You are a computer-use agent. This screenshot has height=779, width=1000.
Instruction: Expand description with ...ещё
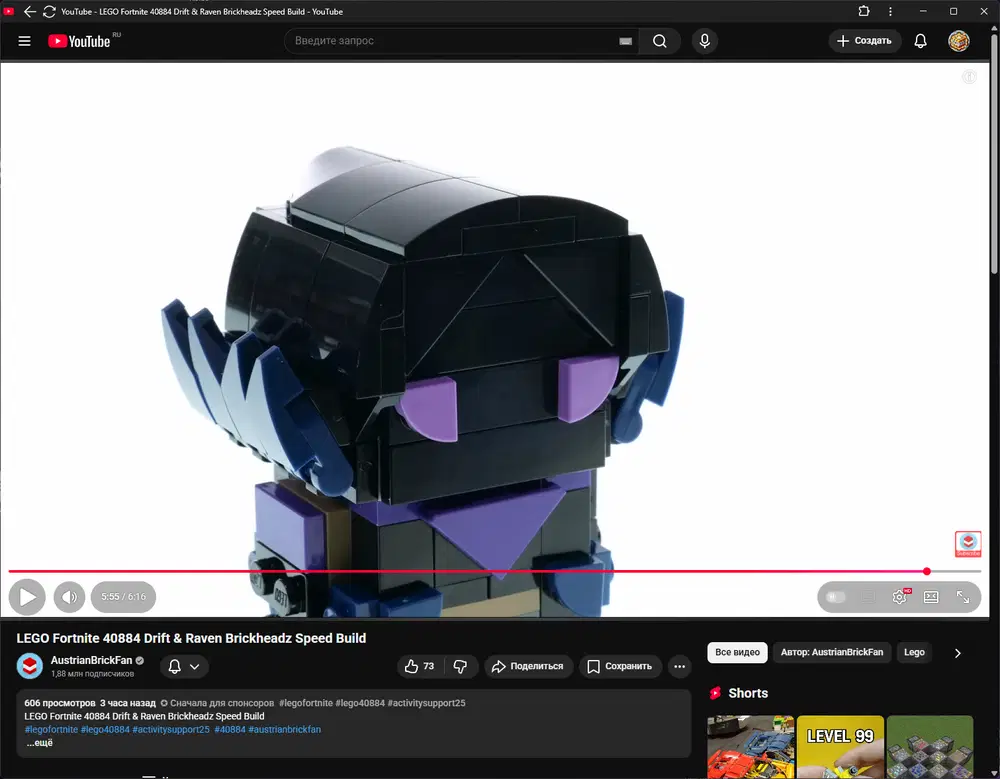(x=40, y=743)
